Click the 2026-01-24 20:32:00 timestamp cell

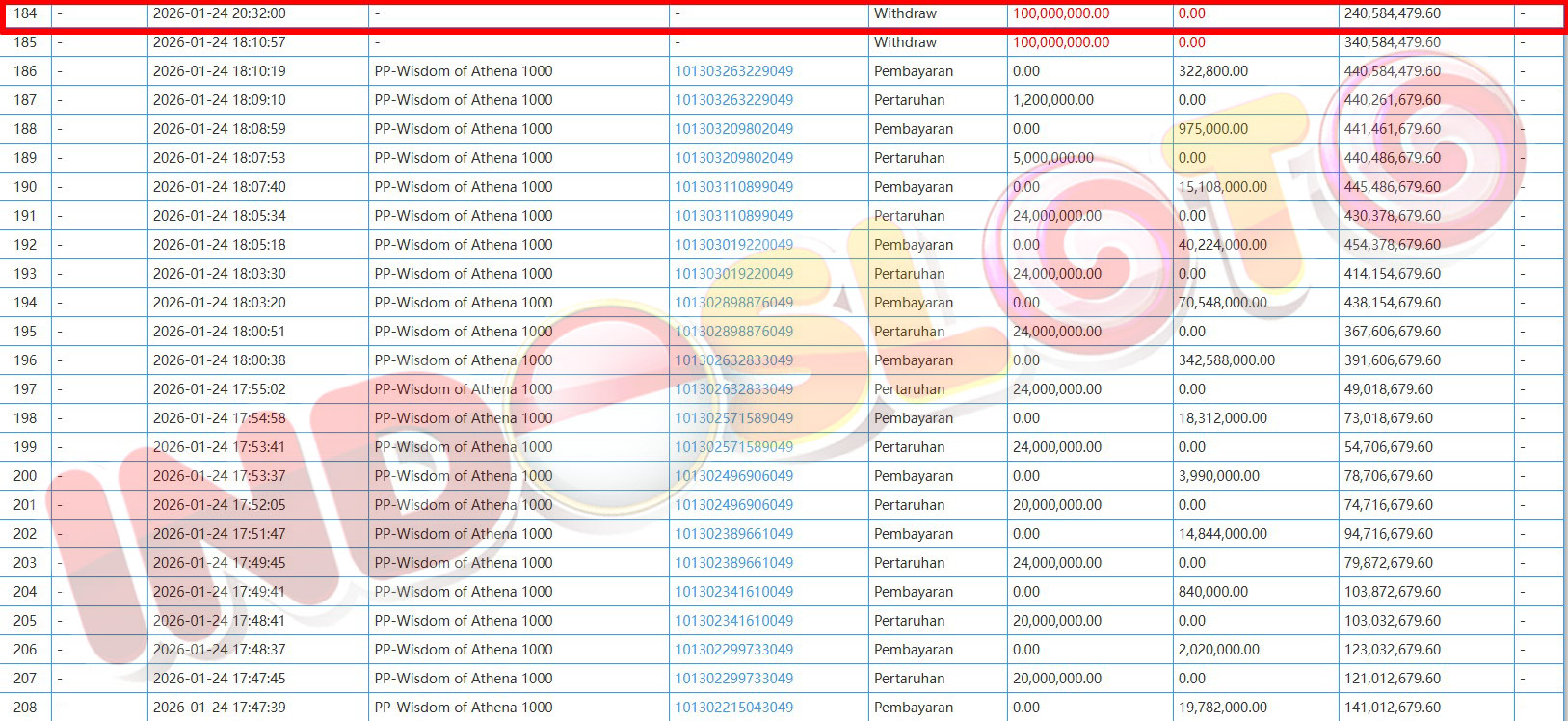219,13
